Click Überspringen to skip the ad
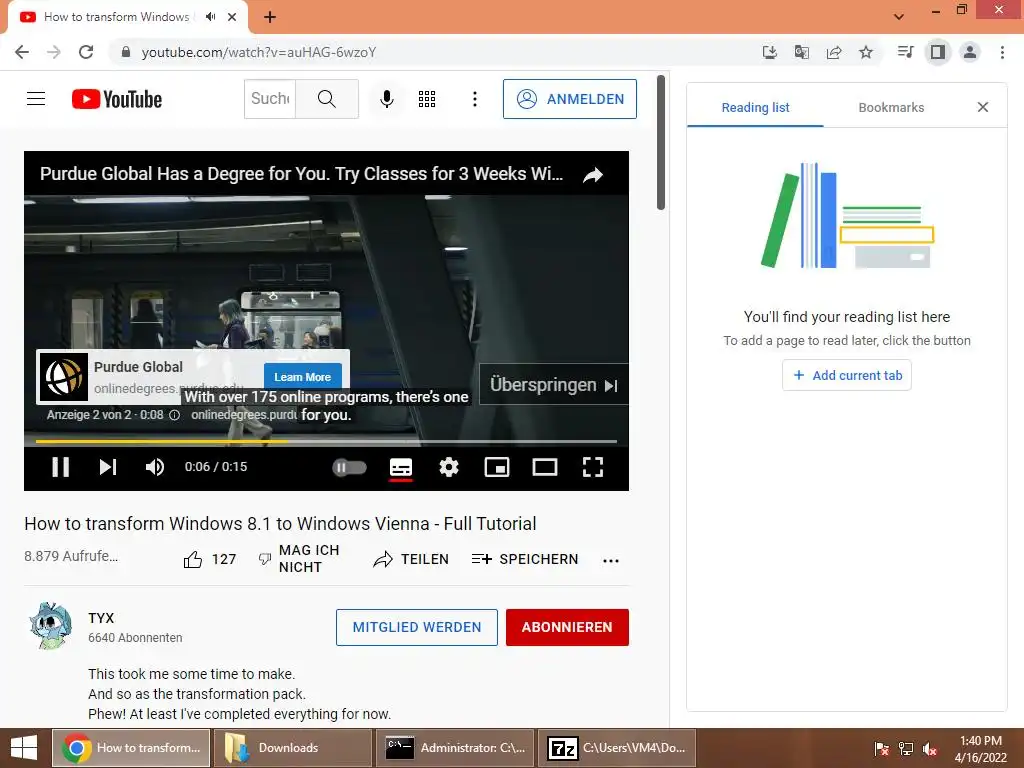 pos(553,385)
